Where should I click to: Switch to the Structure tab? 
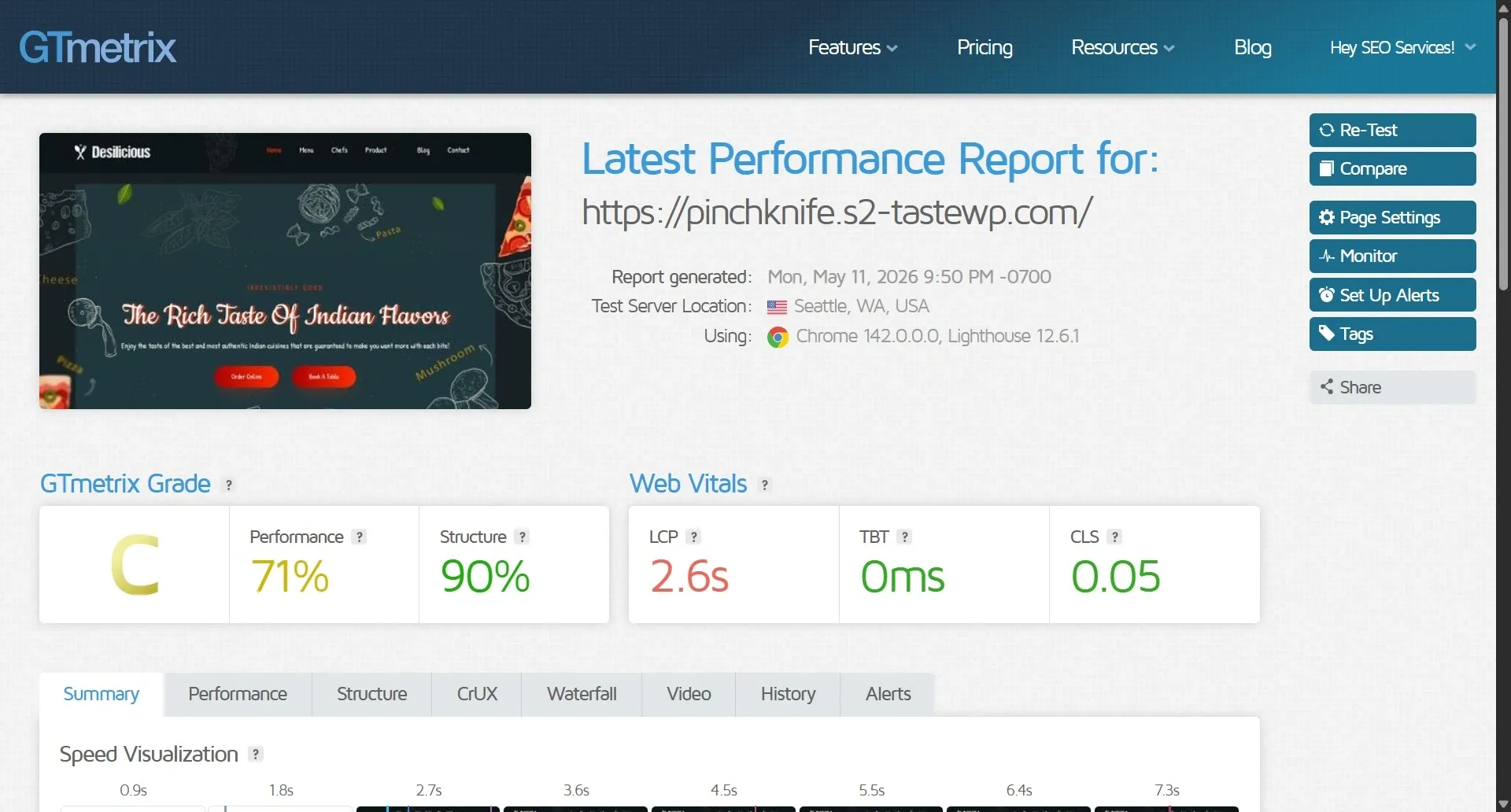click(x=372, y=694)
